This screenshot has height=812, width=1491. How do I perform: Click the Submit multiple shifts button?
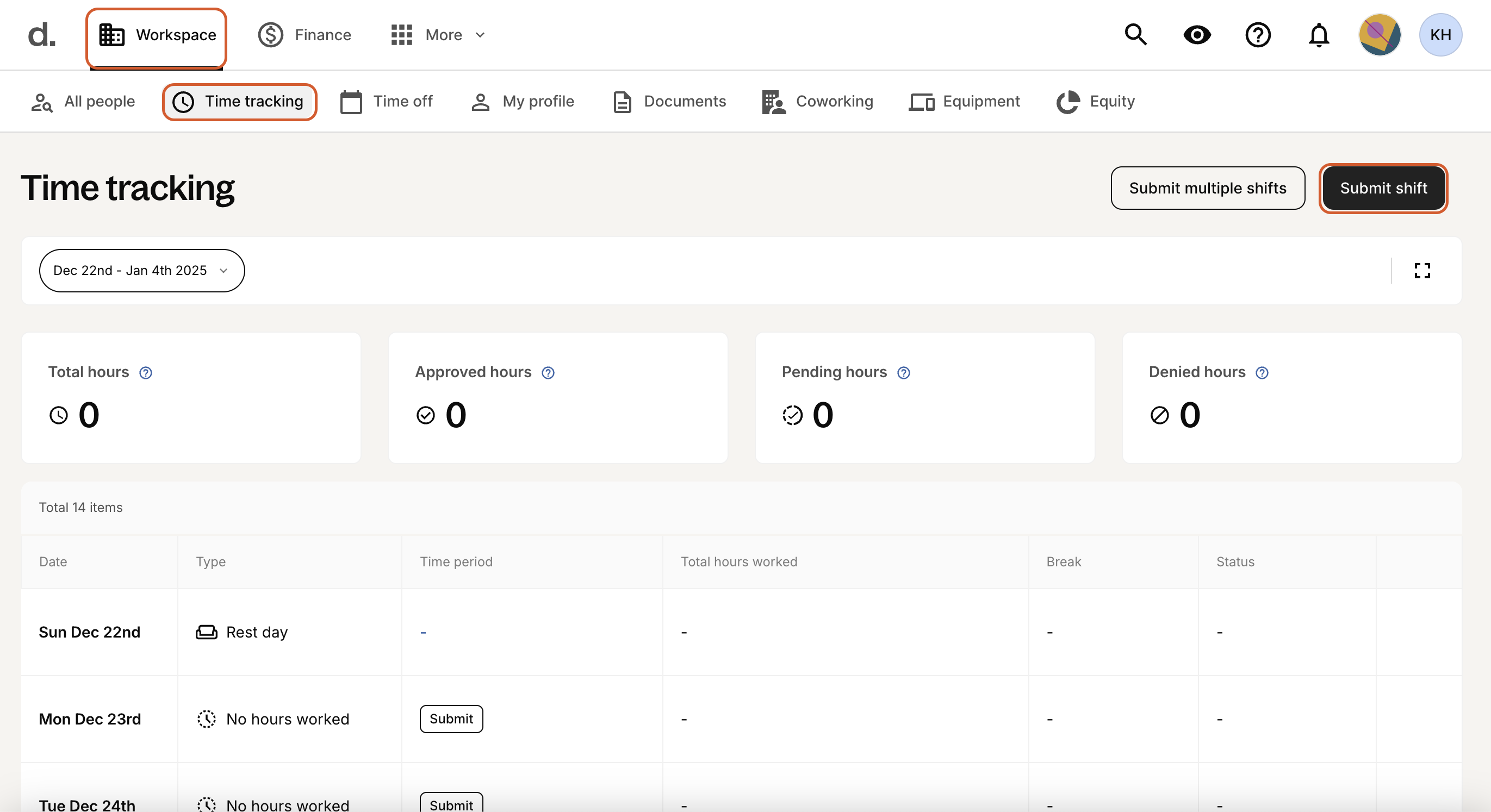(x=1207, y=188)
